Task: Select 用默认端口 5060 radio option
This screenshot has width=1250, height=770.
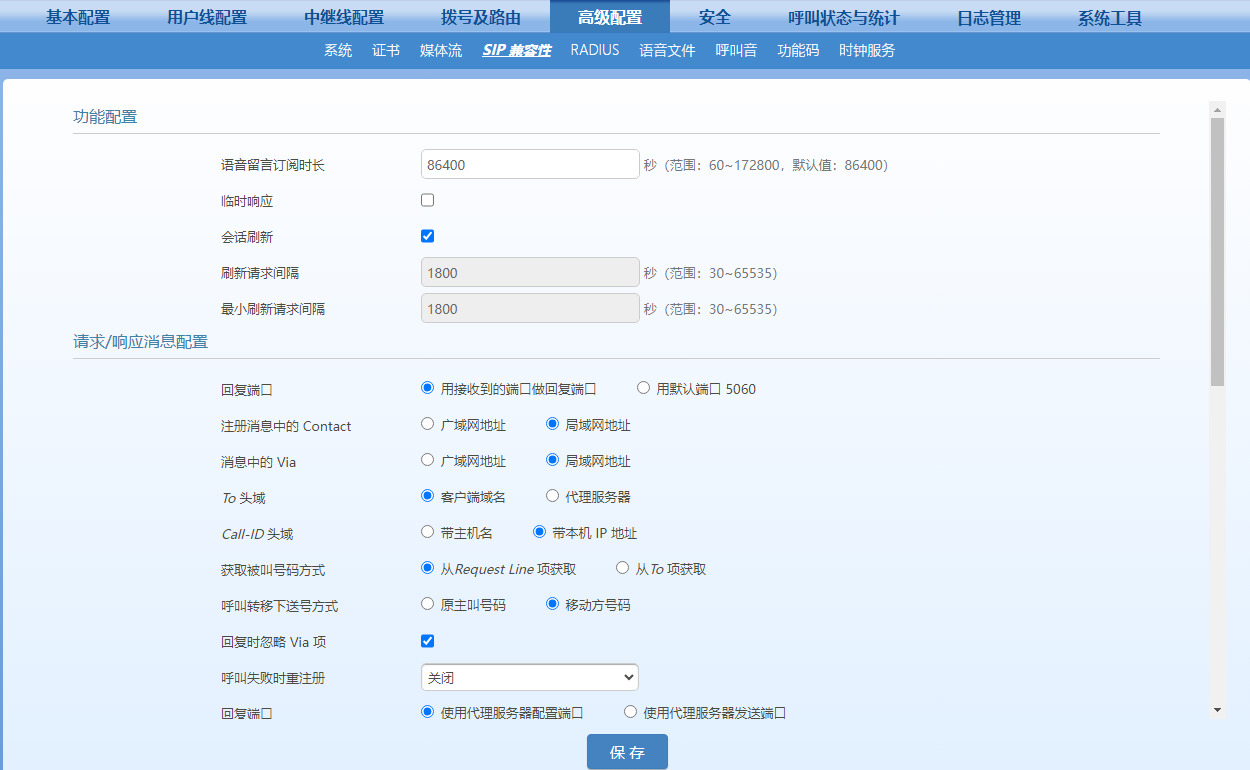Action: coord(643,388)
